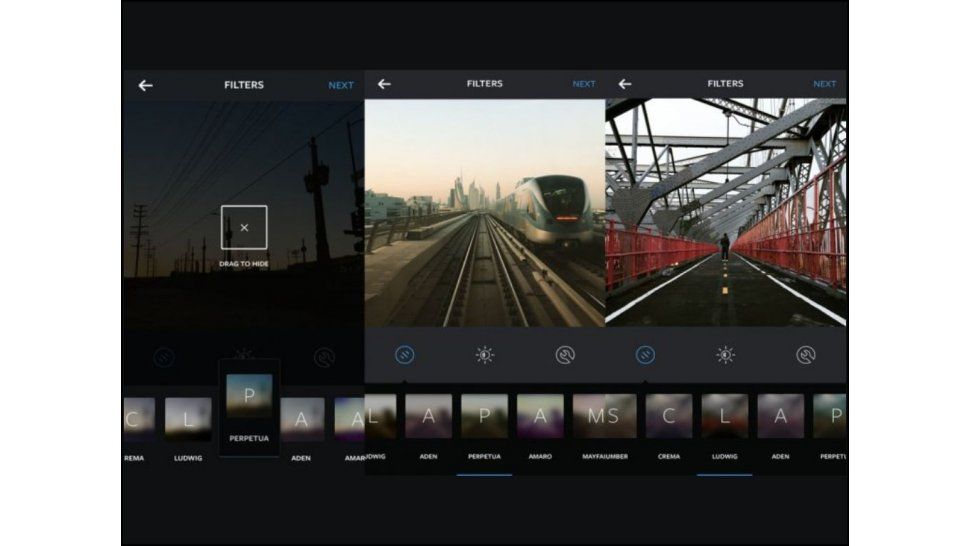Click the X drag-to-hide box
The height and width of the screenshot is (546, 970).
pyautogui.click(x=244, y=227)
